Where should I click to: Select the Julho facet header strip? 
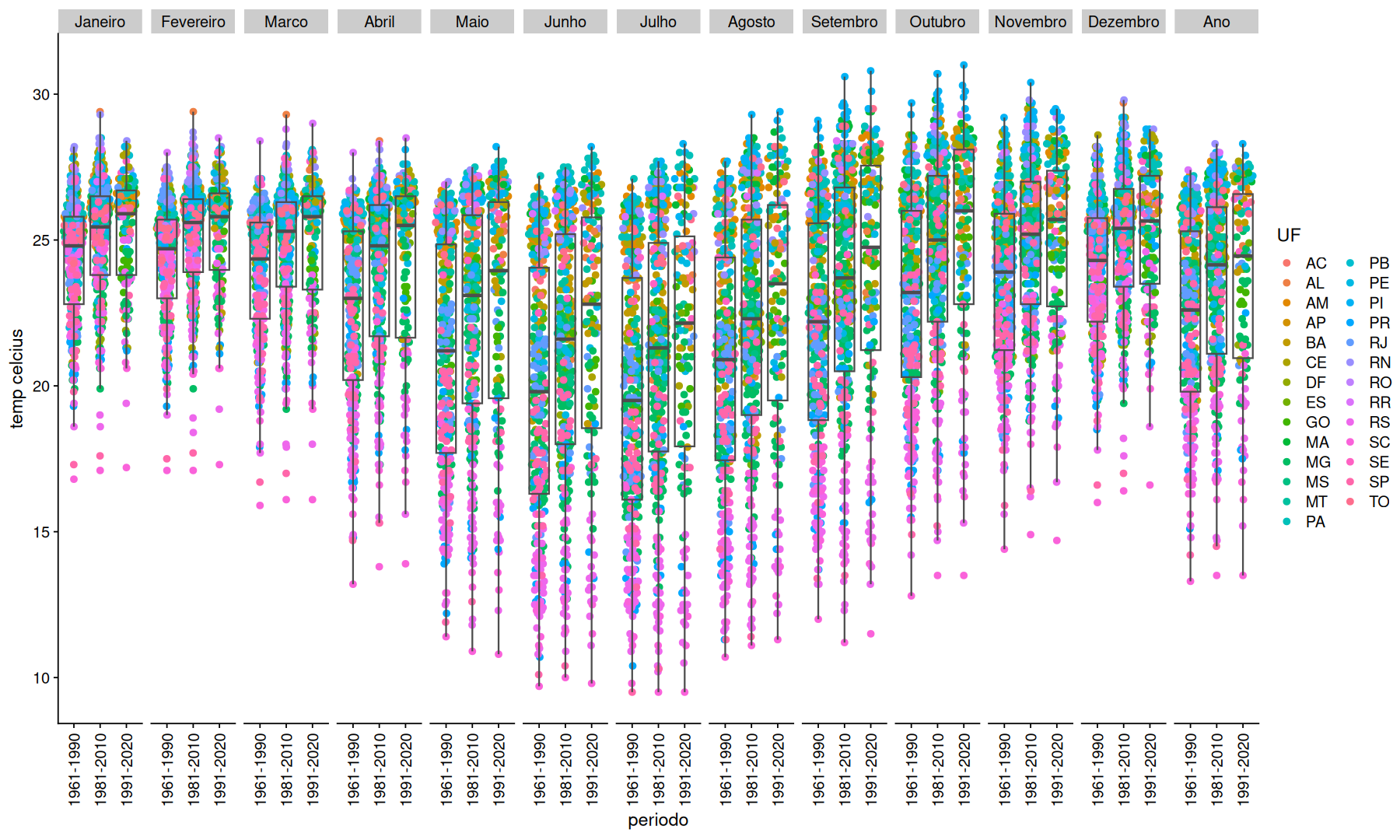(x=658, y=22)
